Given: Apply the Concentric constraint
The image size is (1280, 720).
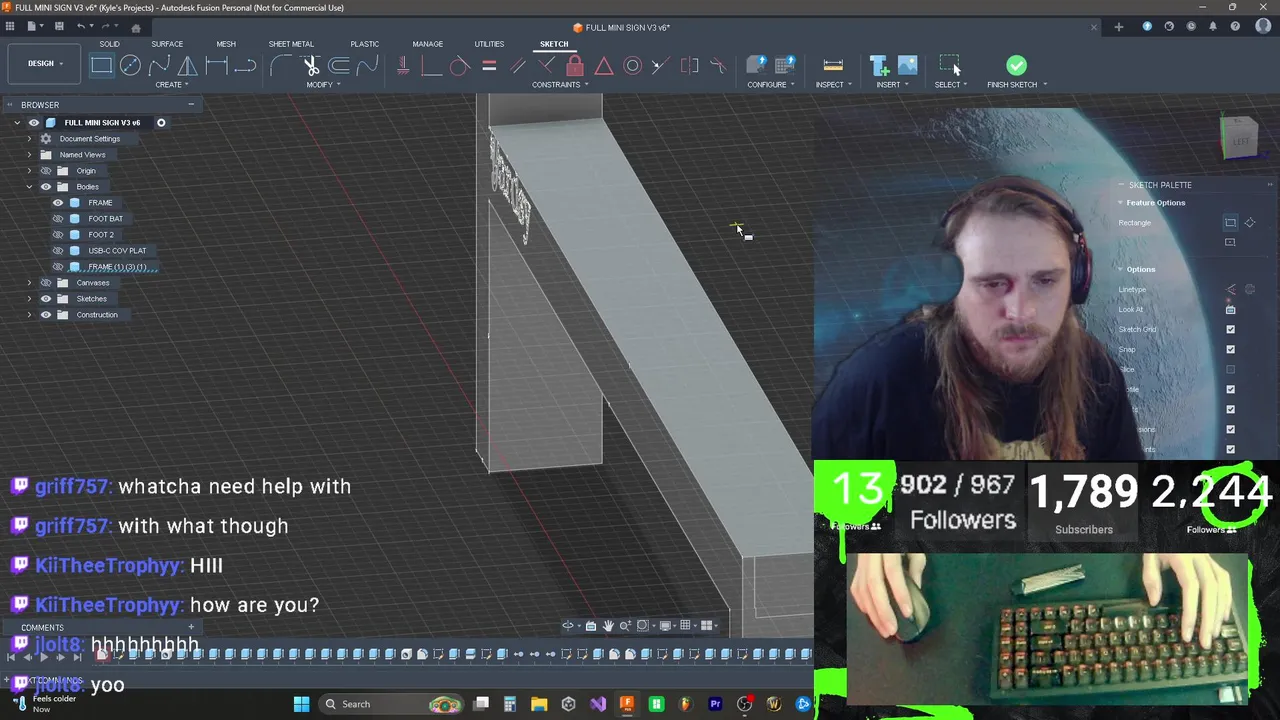Looking at the screenshot, I should (633, 66).
